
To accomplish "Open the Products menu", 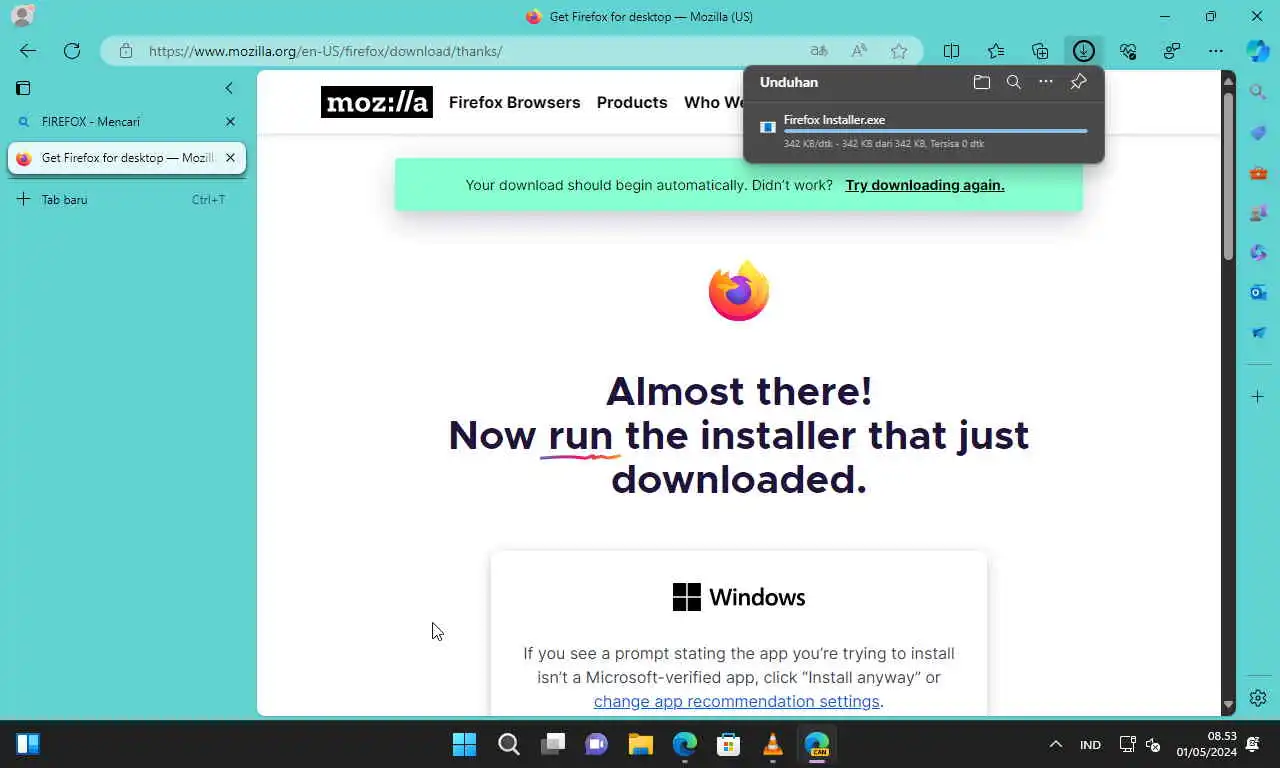I will (x=632, y=102).
